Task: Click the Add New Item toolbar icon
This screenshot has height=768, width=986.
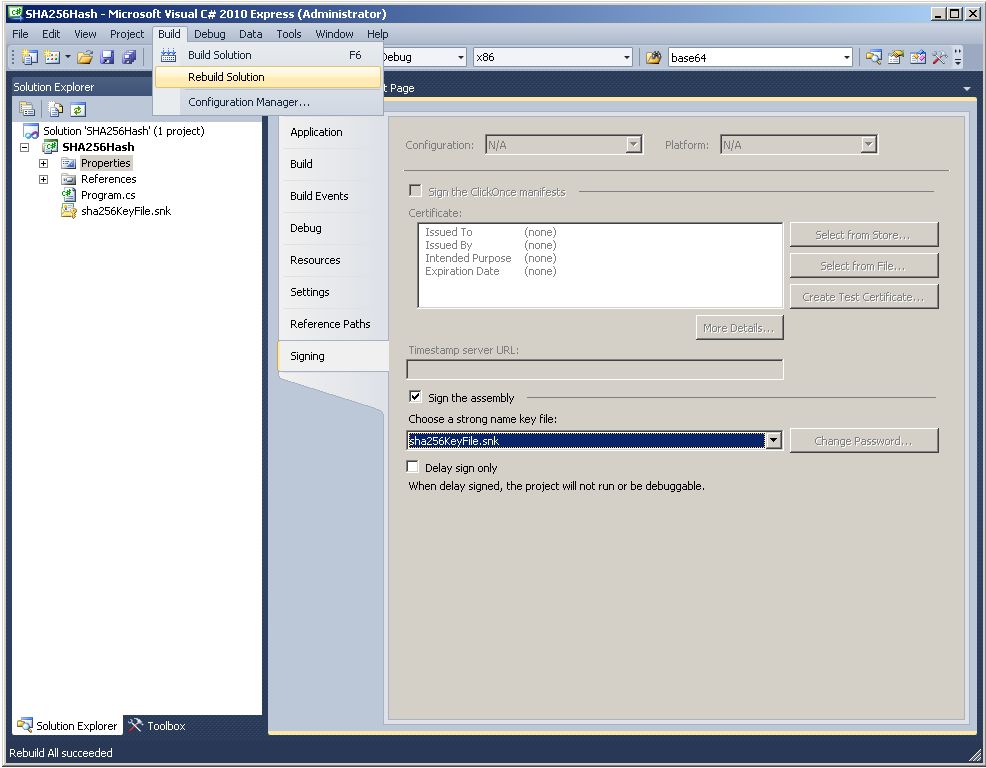Action: click(52, 57)
